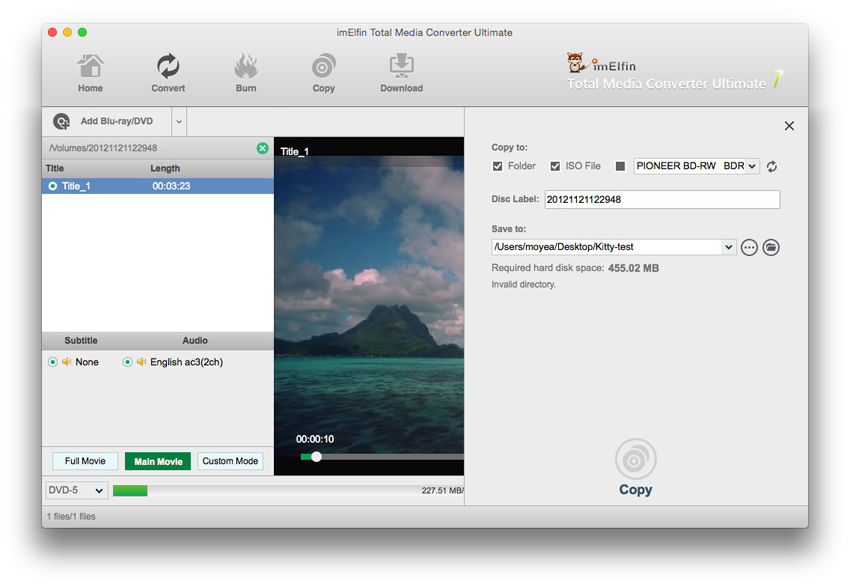Open the Burn module
850x587 pixels.
[x=246, y=73]
